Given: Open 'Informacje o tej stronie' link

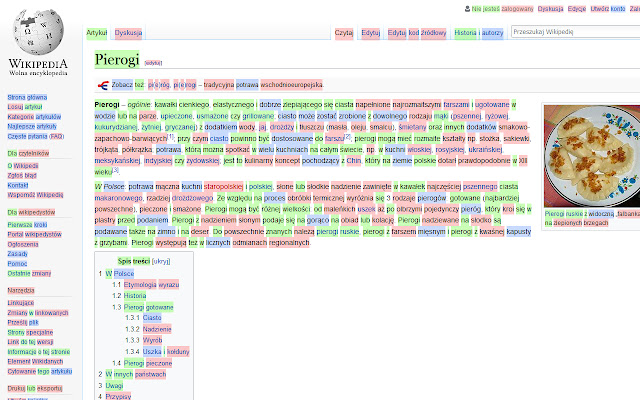Looking at the screenshot, I should click(39, 352).
